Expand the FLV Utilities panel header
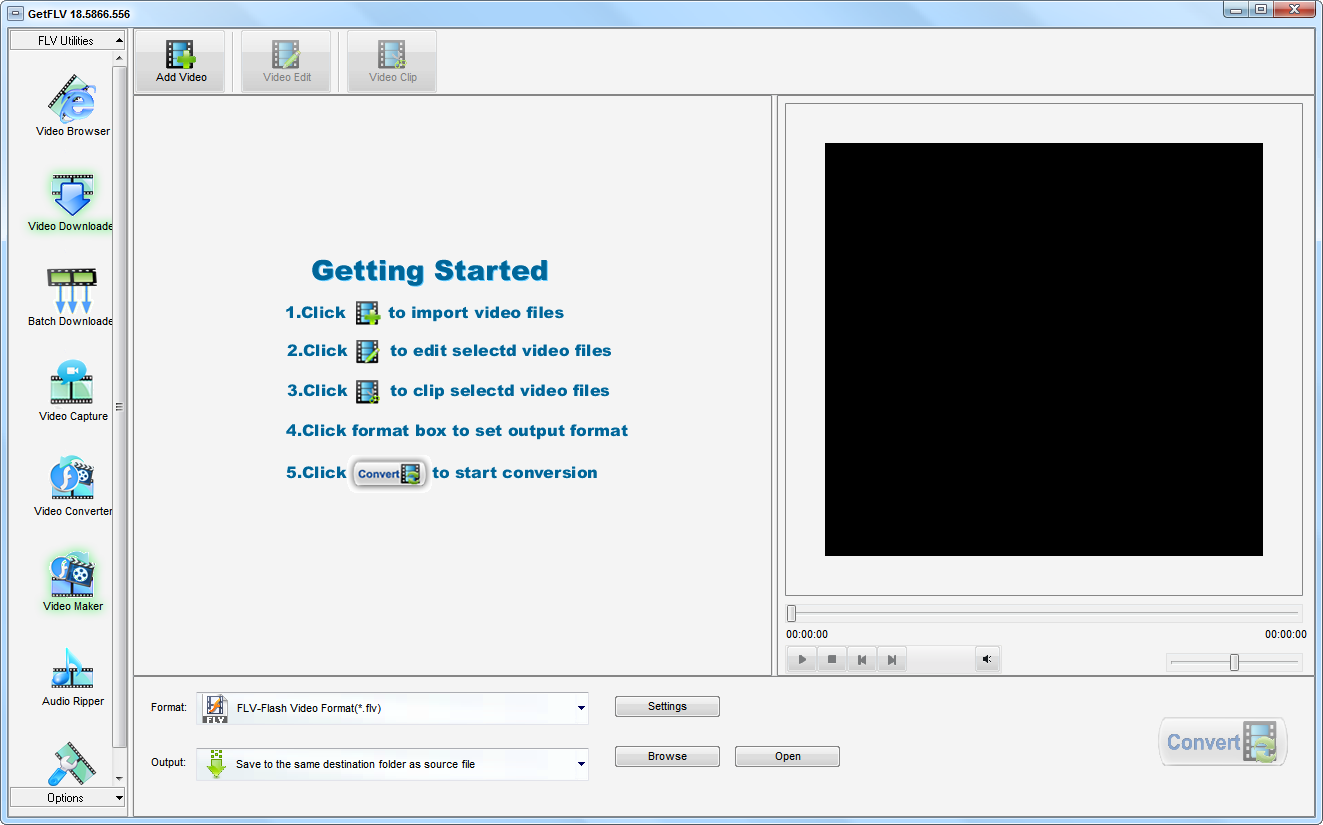 pyautogui.click(x=67, y=41)
